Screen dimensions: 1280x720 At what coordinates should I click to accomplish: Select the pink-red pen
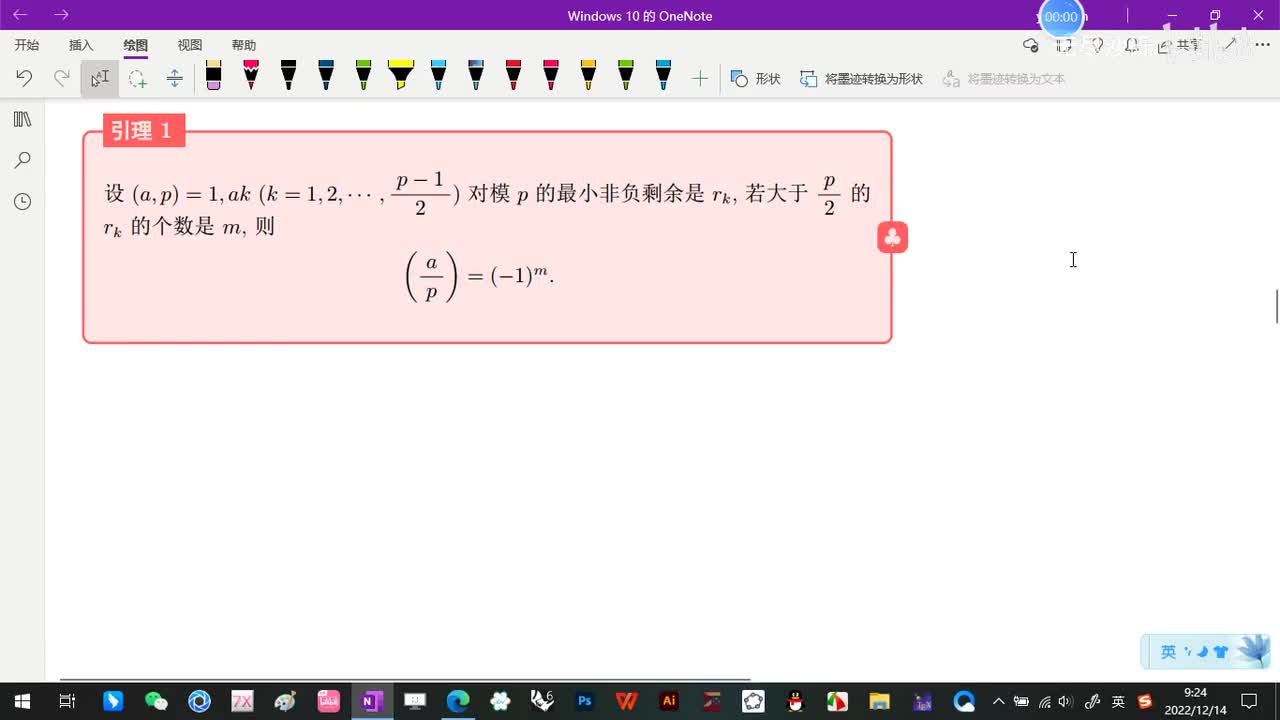pos(551,76)
